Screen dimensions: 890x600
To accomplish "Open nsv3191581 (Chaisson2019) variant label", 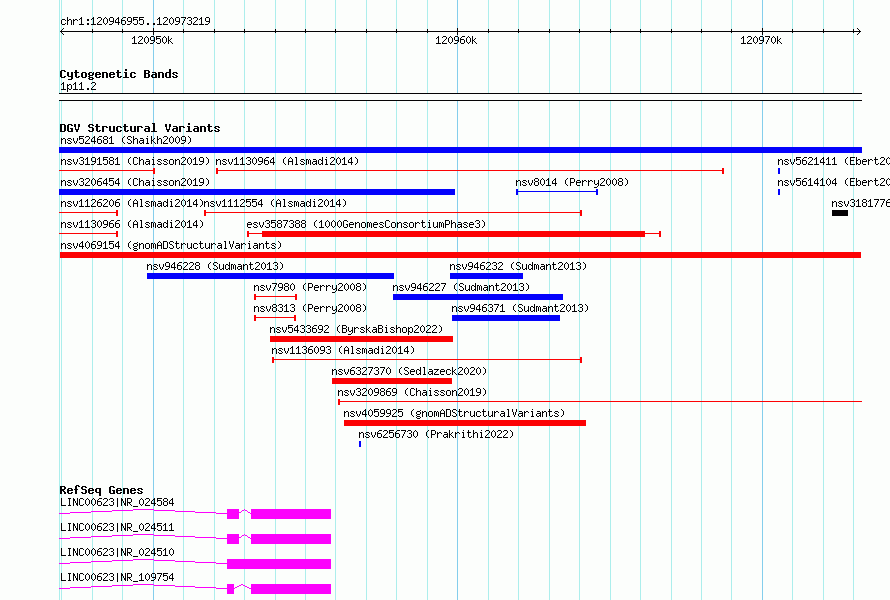I will pos(135,161).
